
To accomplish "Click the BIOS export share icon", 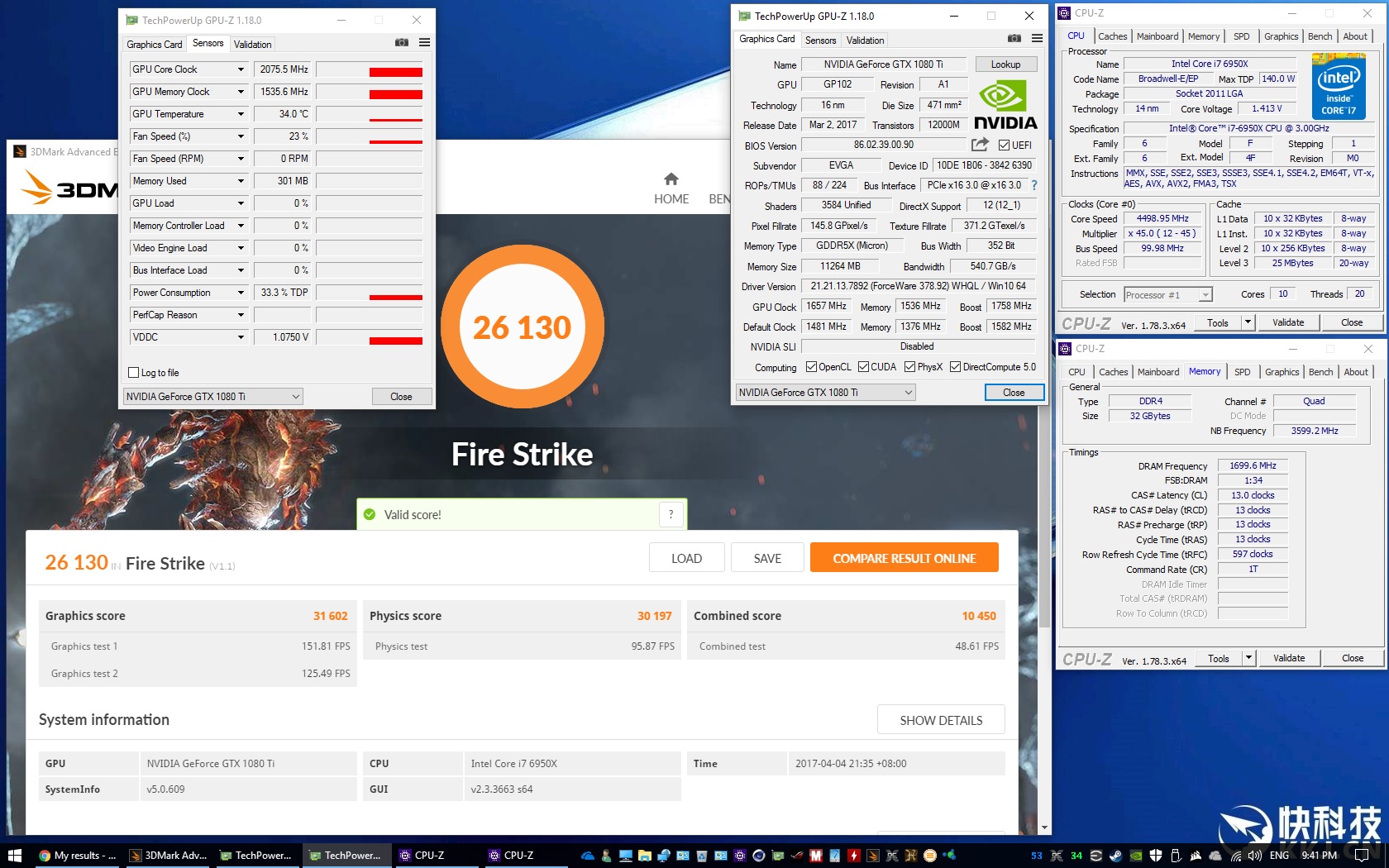I will pos(980,145).
